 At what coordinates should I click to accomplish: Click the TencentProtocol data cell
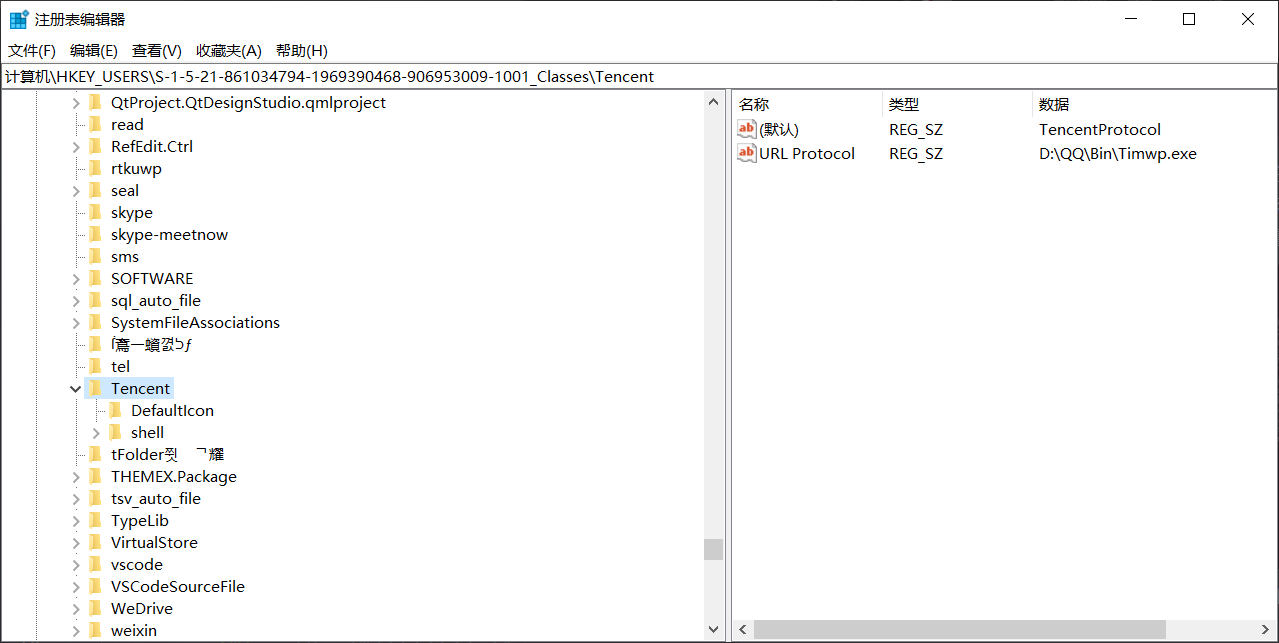(x=1100, y=129)
